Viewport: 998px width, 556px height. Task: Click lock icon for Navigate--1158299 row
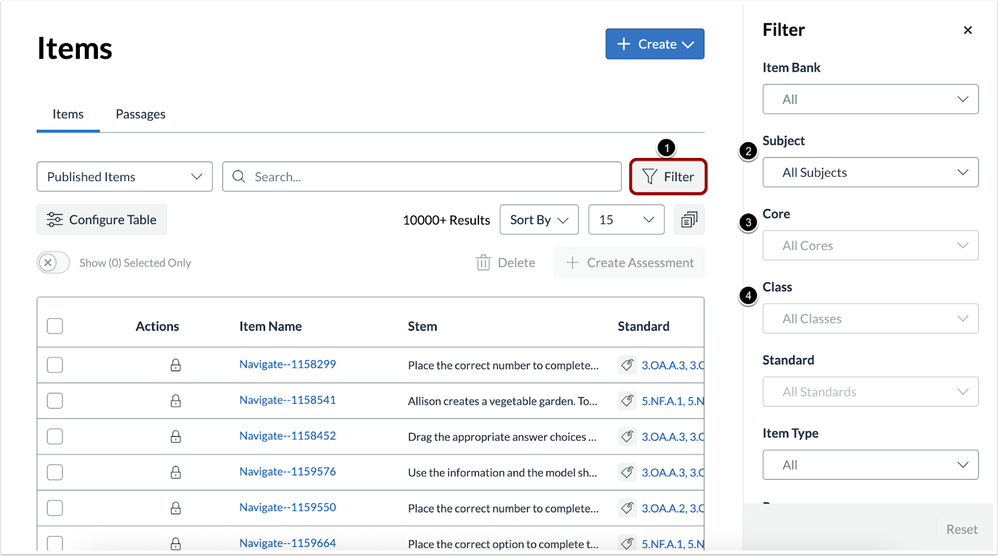click(176, 365)
